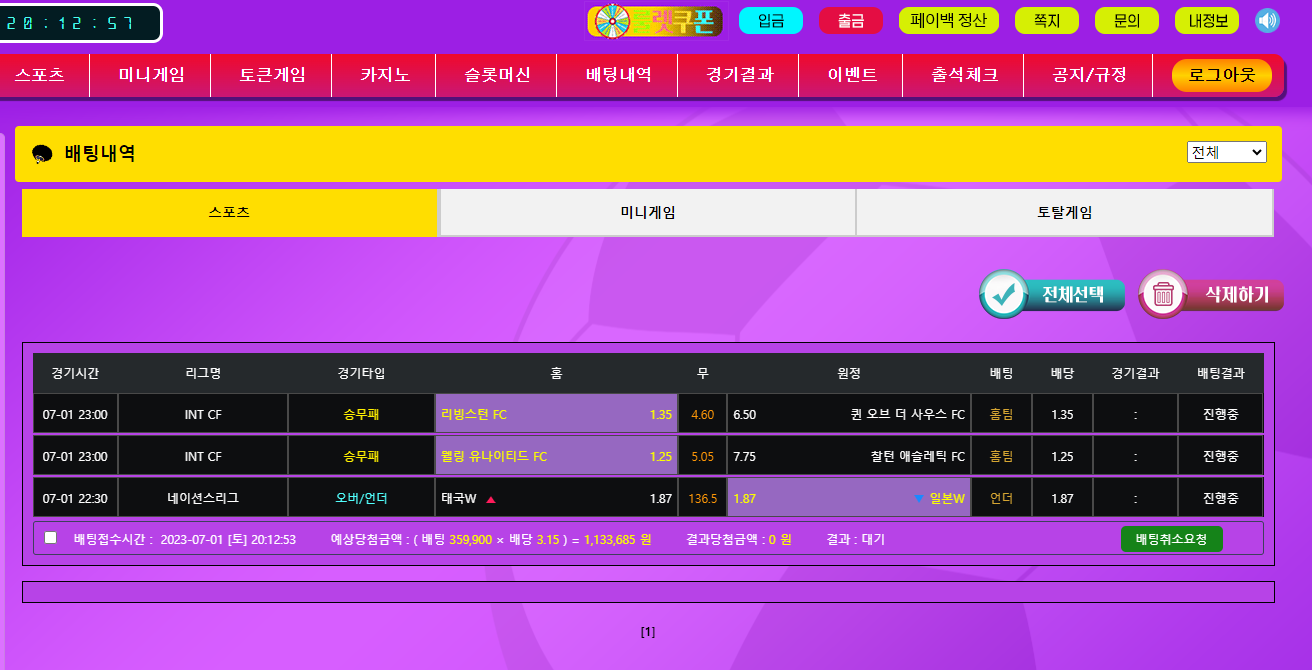This screenshot has width=1312, height=670.
Task: Open 경기결과 in the main menu
Action: (739, 75)
